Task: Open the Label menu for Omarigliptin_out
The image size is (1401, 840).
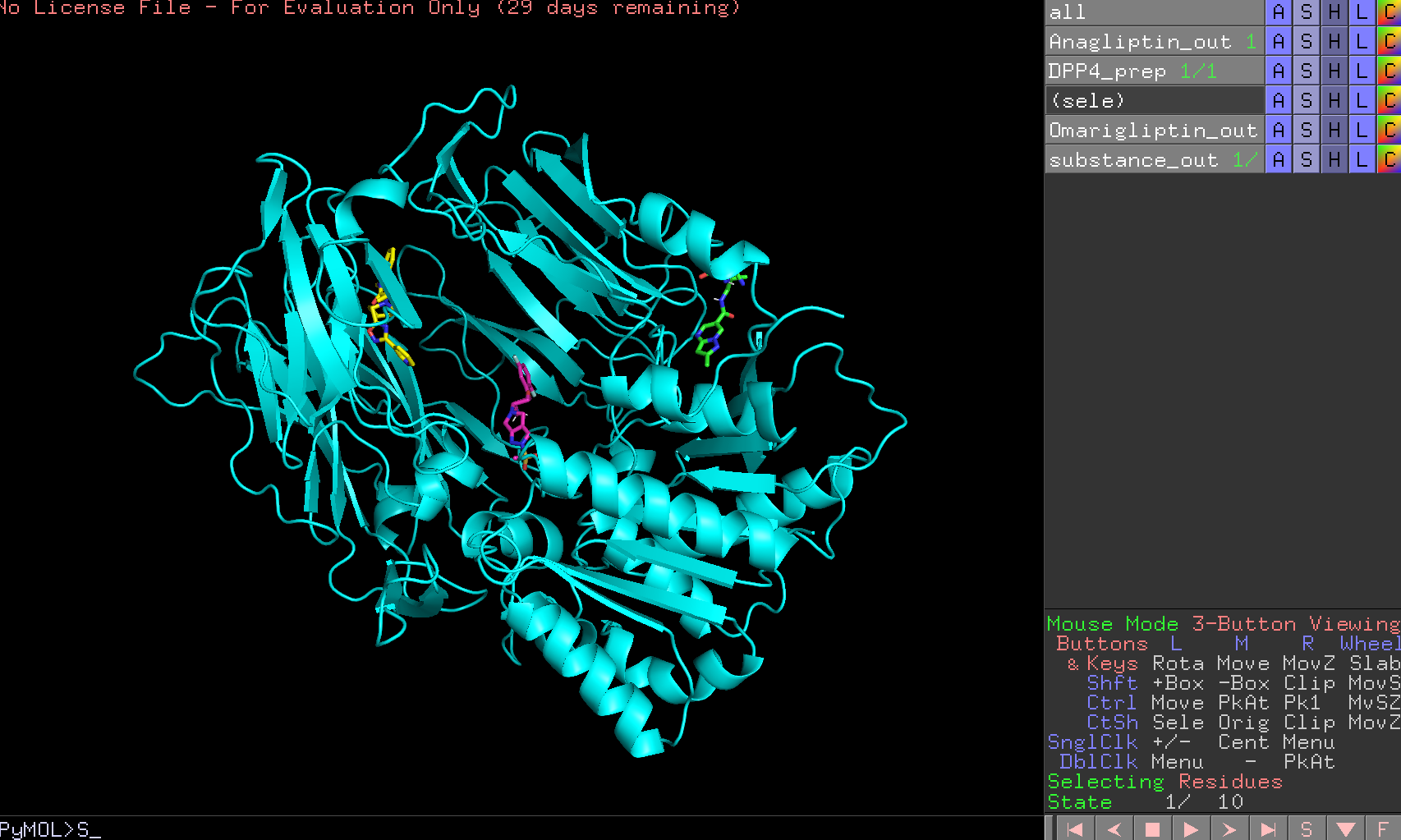Action: 1362,130
